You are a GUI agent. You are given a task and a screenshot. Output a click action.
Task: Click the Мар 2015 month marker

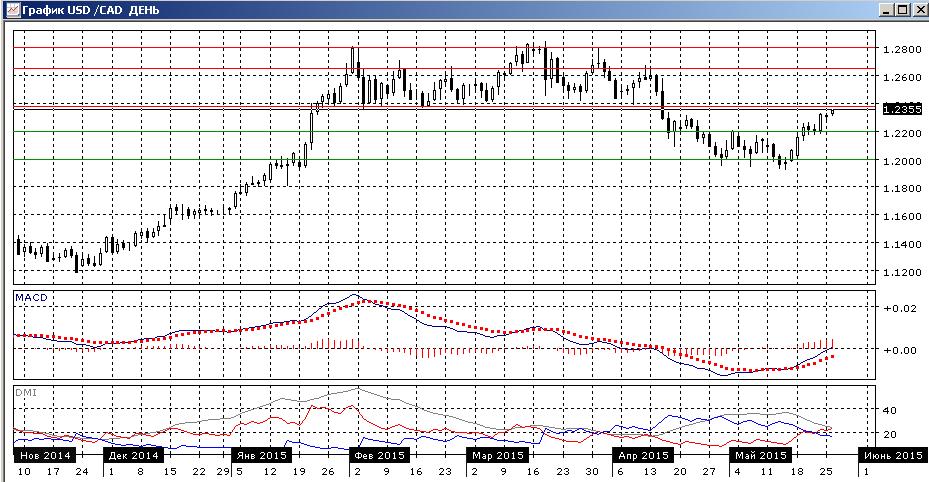[498, 455]
